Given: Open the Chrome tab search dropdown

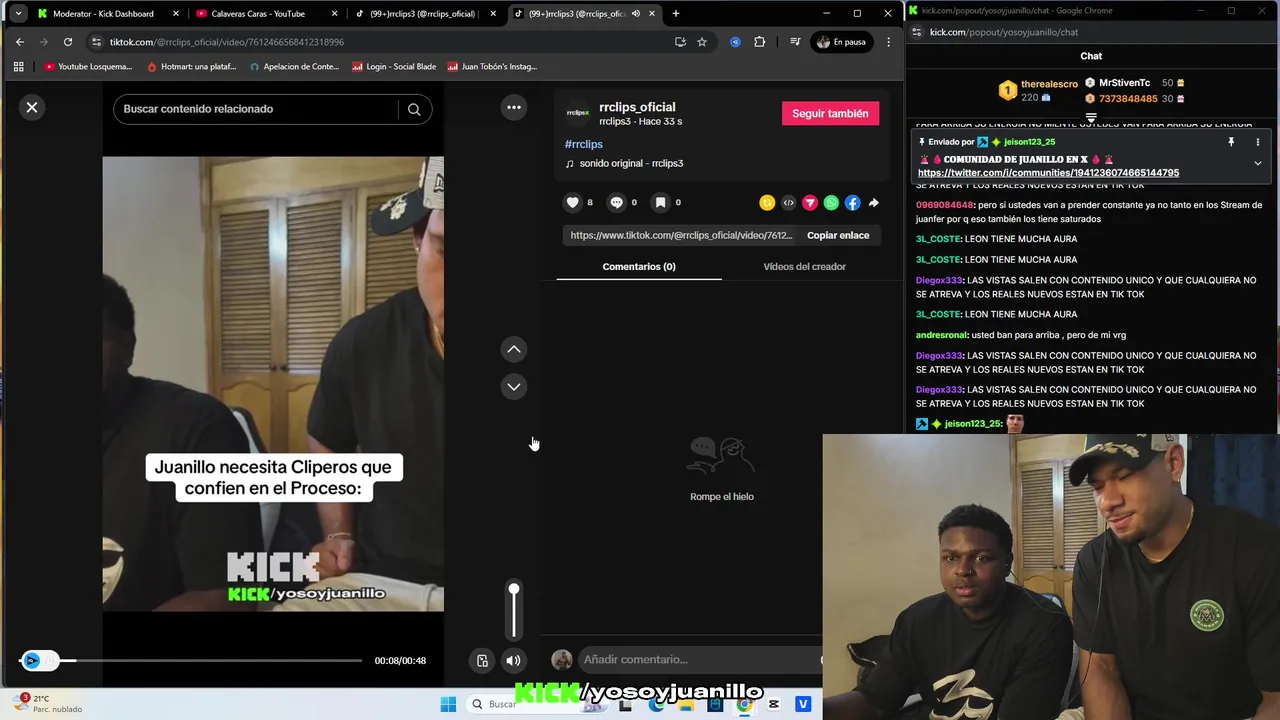Looking at the screenshot, I should pos(18,14).
